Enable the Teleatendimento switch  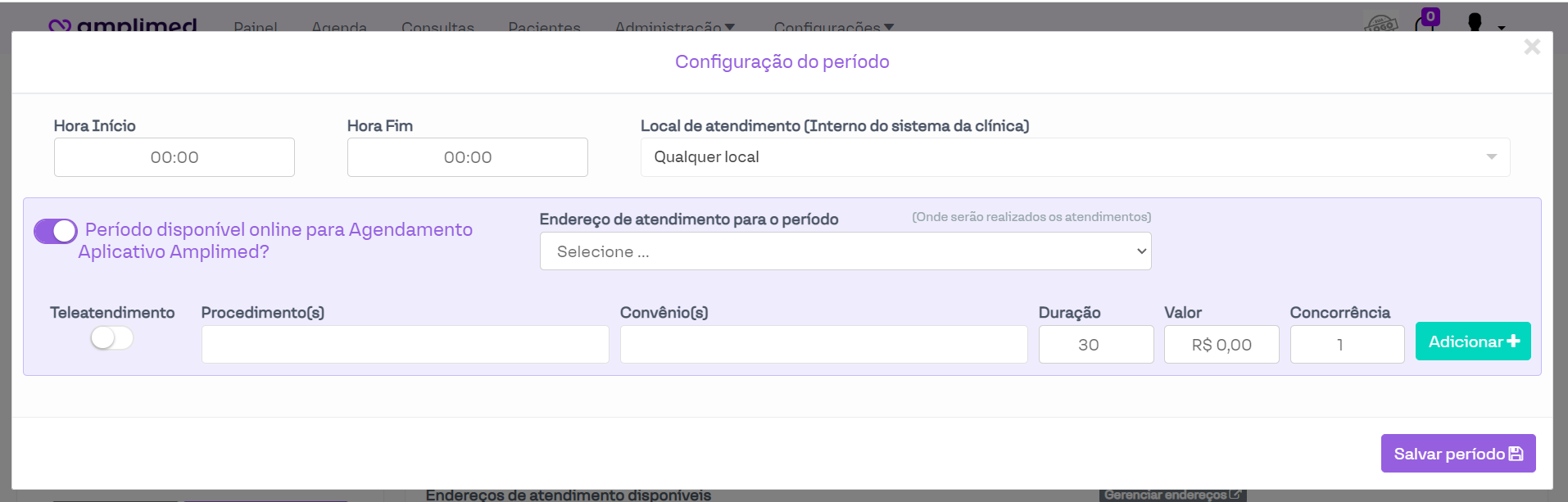coord(112,338)
